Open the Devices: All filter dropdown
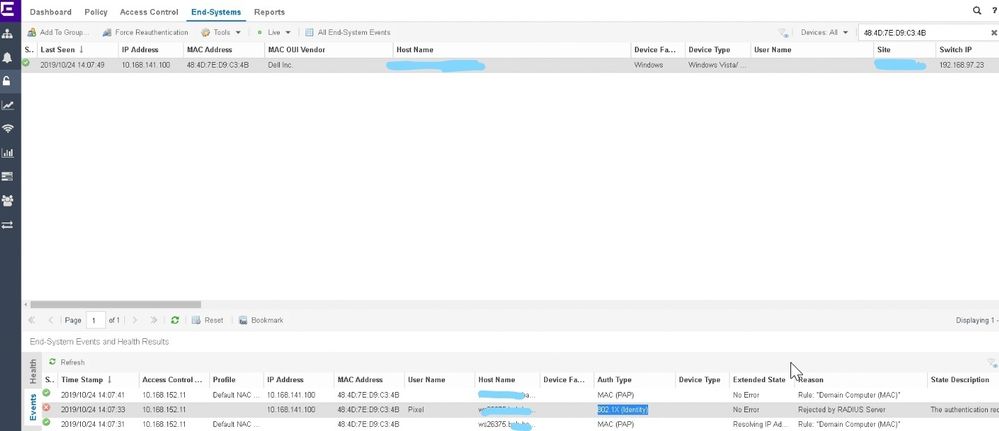999x431 pixels. point(824,32)
